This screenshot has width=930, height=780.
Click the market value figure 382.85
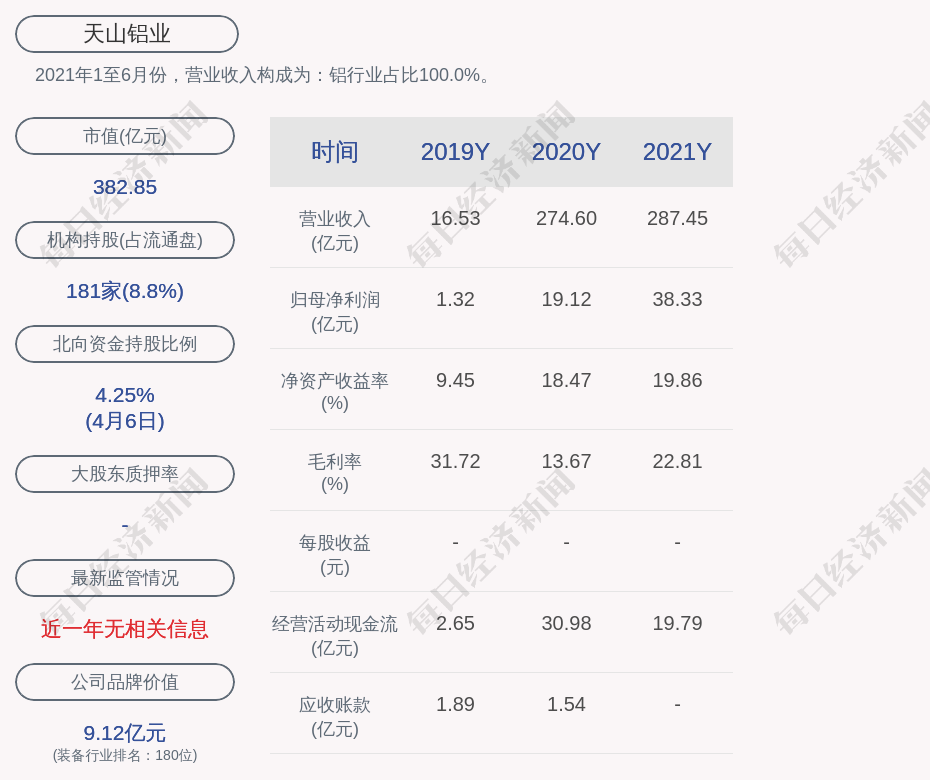(125, 187)
